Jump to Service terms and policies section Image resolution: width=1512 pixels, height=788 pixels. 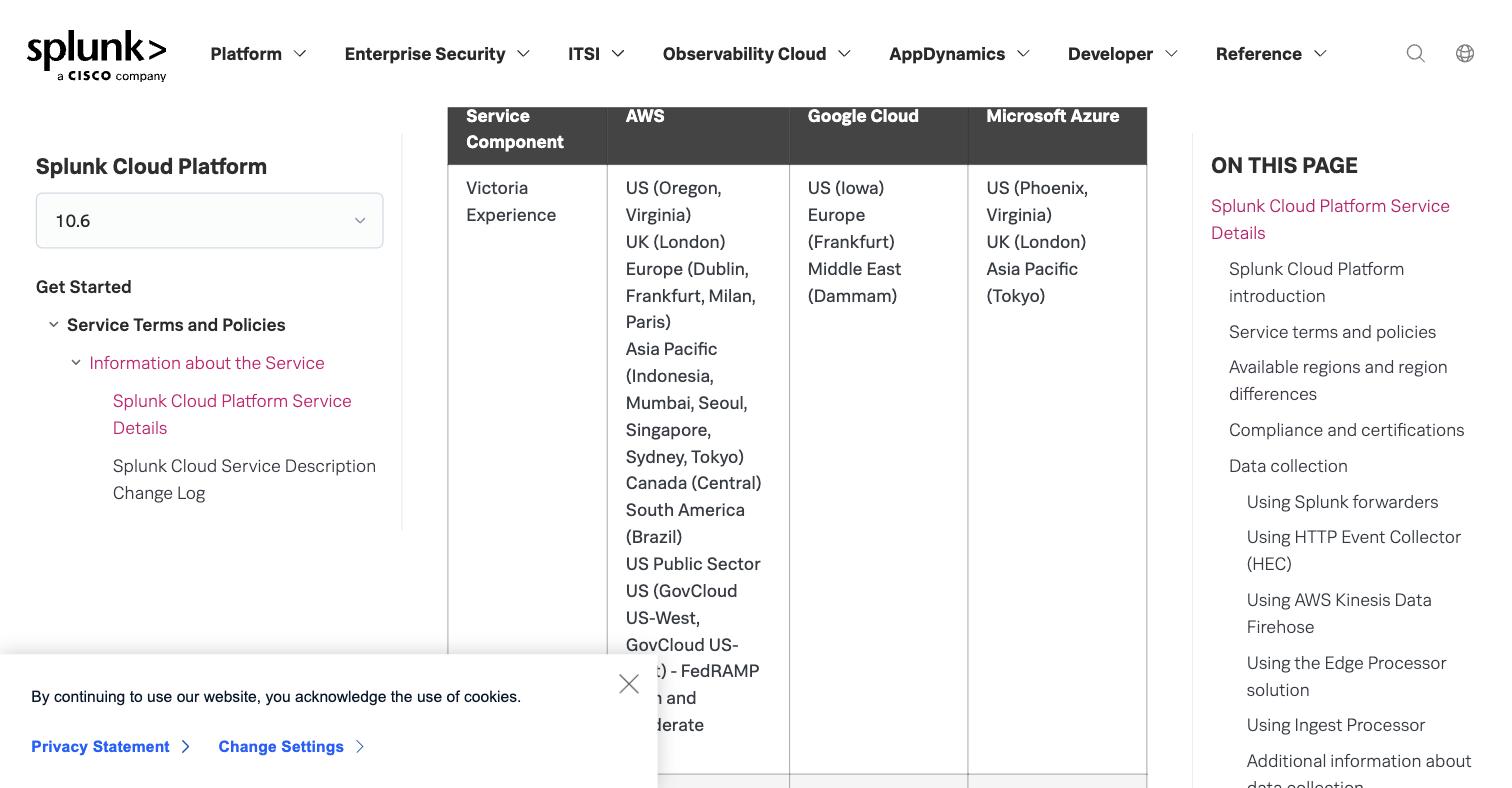click(1332, 331)
